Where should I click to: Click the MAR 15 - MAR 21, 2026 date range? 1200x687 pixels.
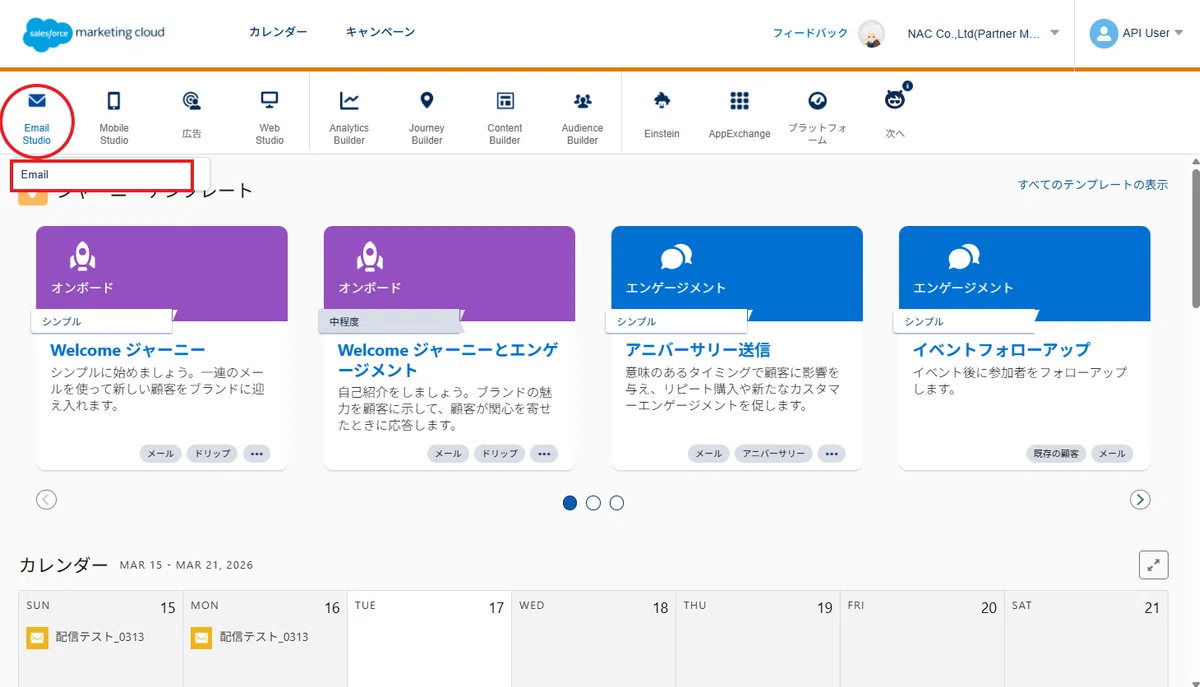(x=186, y=565)
